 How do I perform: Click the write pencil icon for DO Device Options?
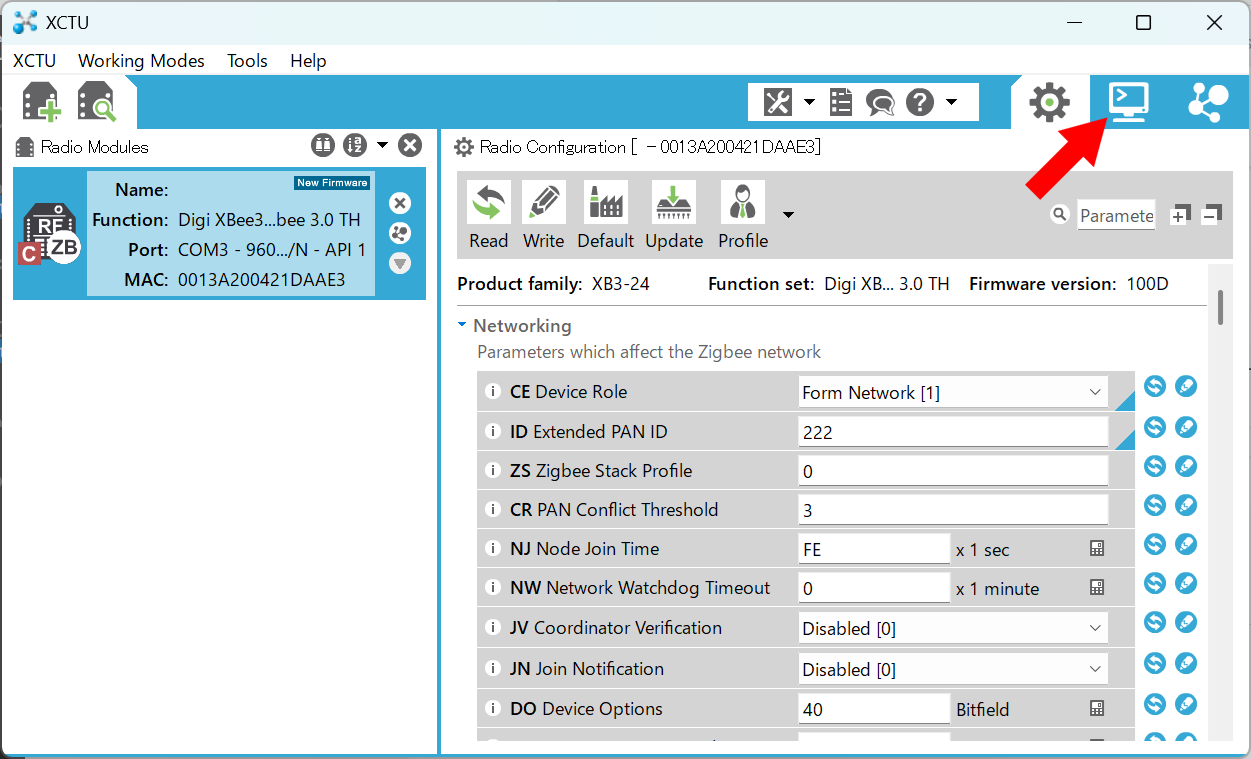[1186, 703]
